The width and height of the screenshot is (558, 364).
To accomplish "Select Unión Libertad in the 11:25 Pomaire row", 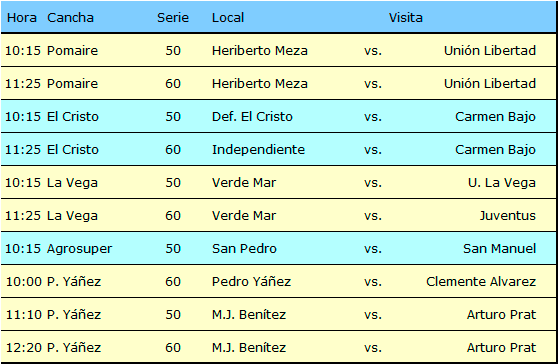I will click(490, 84).
